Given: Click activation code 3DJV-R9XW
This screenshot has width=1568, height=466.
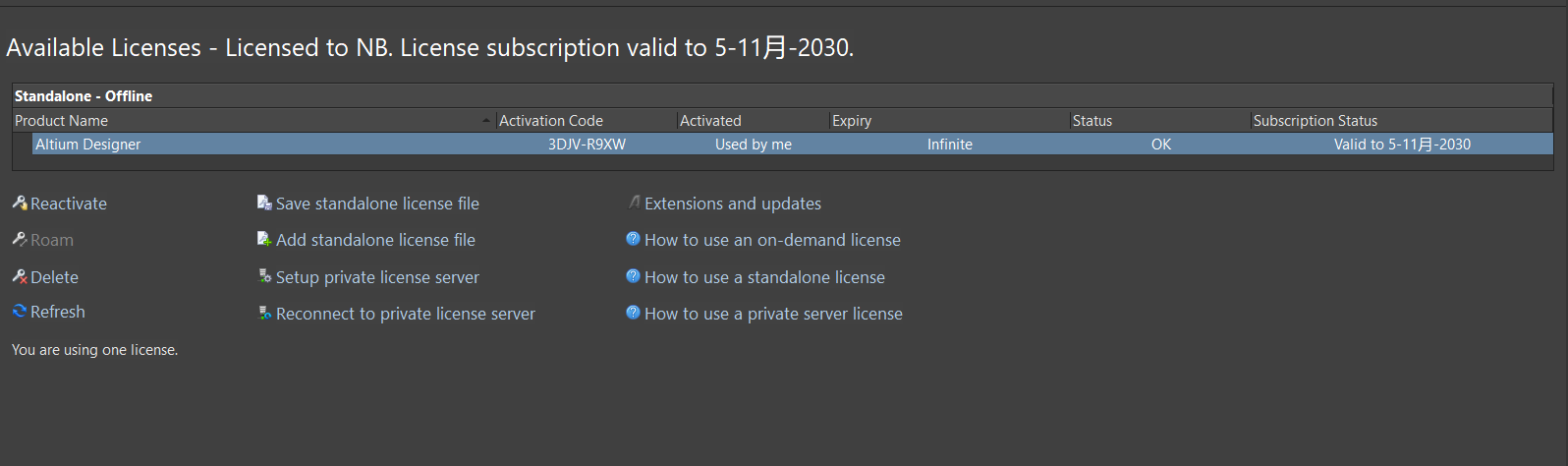Looking at the screenshot, I should [x=587, y=145].
